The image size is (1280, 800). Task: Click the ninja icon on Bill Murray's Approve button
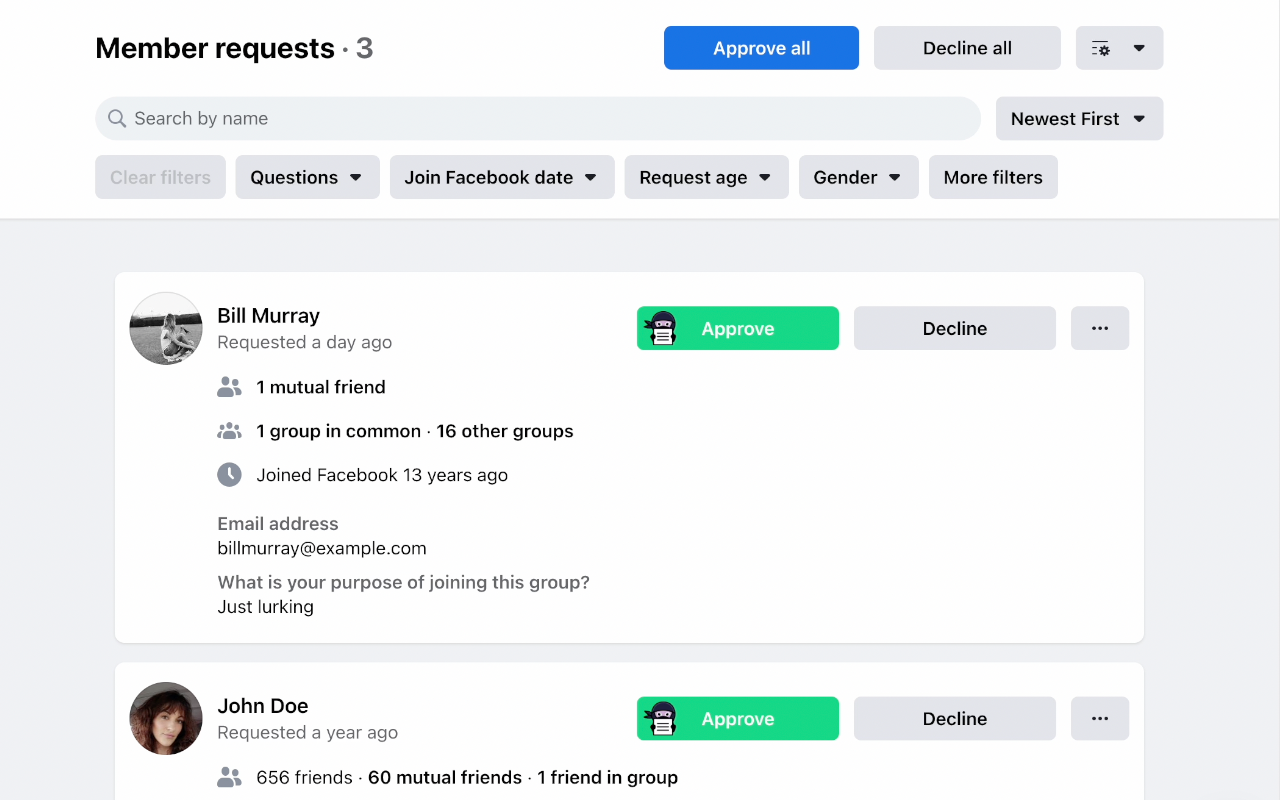click(x=661, y=328)
